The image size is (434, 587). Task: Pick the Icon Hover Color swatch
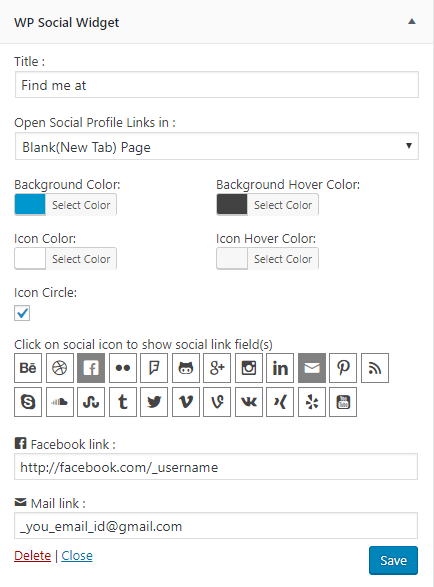pyautogui.click(x=232, y=259)
